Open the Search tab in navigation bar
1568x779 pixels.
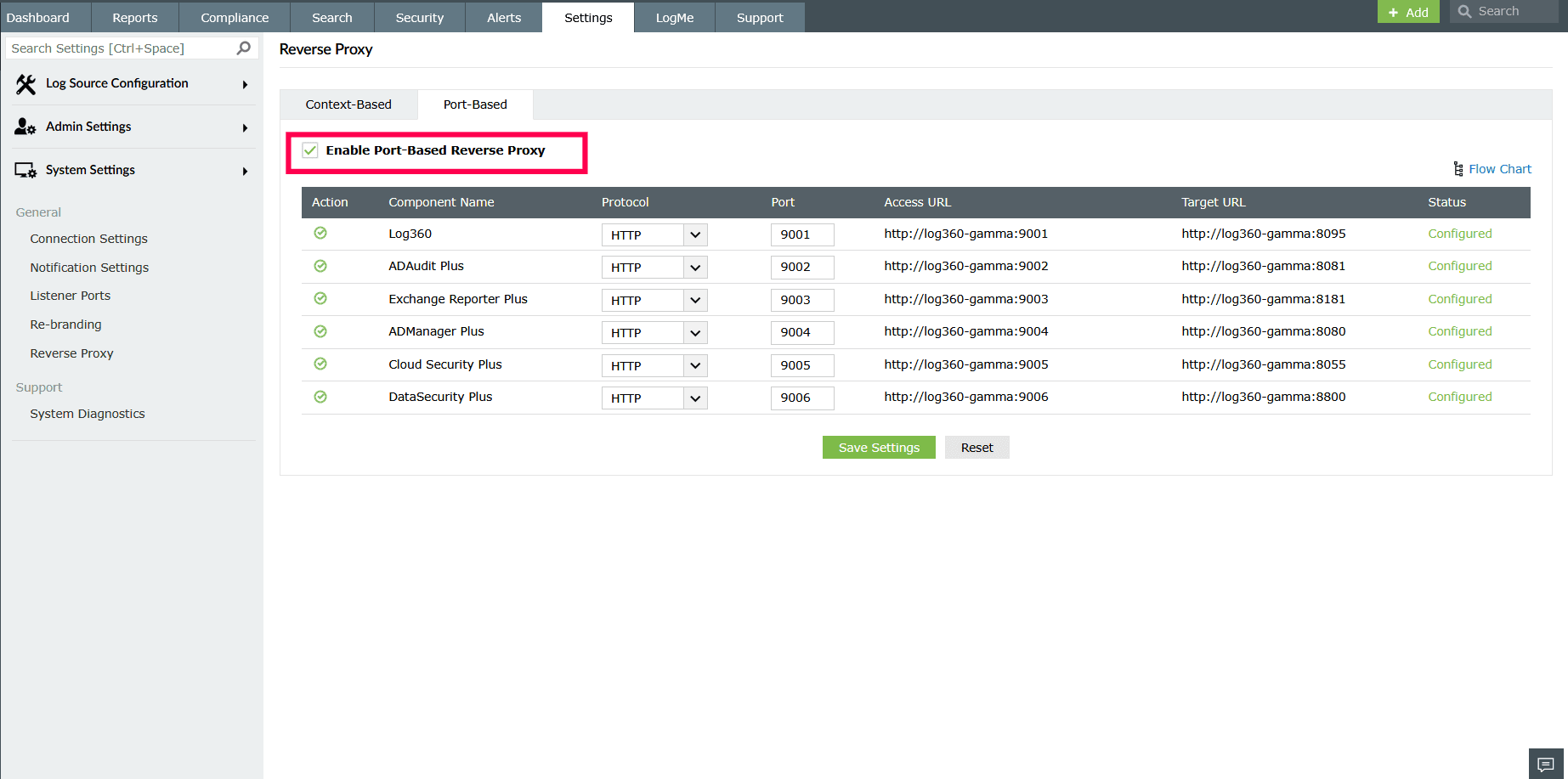(332, 17)
